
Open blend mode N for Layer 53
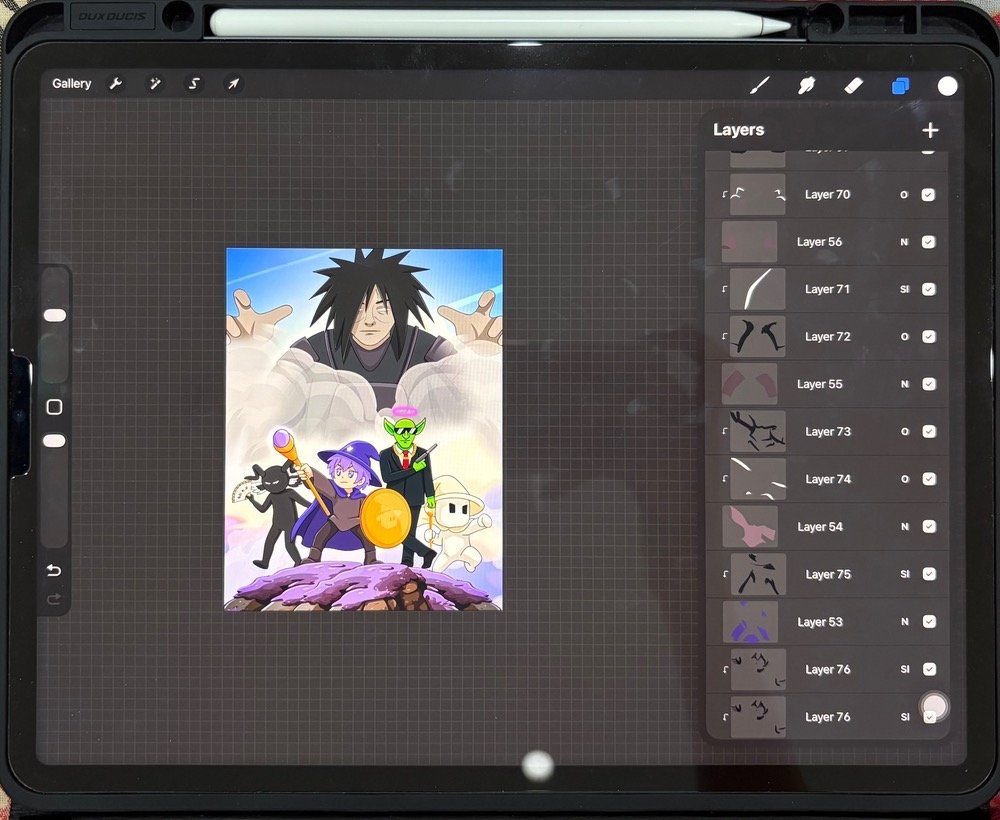click(905, 621)
